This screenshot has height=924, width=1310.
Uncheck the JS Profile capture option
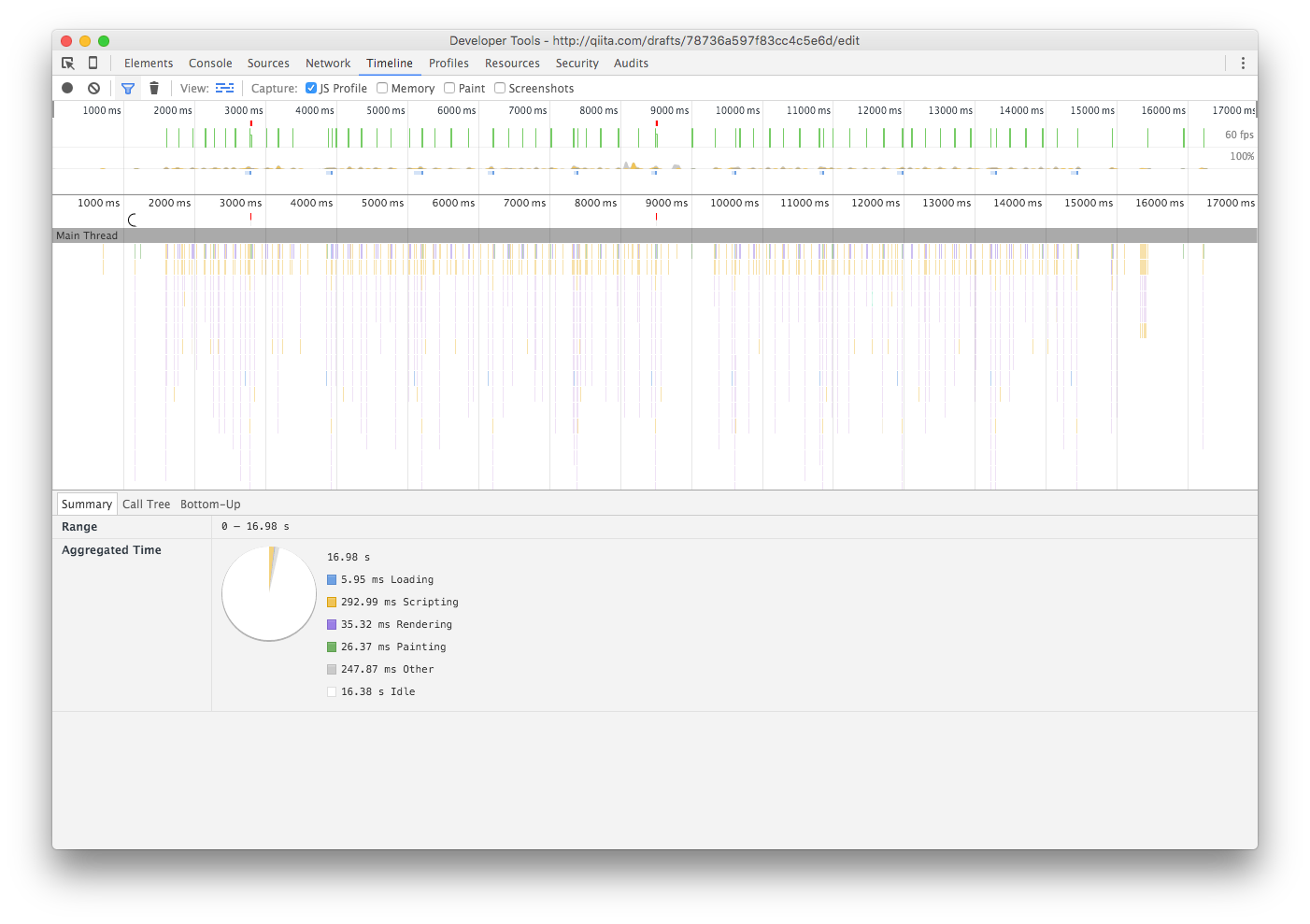[310, 87]
